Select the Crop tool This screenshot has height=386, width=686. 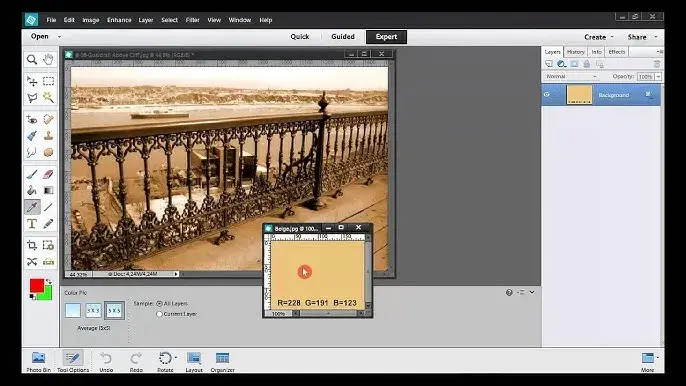[32, 245]
